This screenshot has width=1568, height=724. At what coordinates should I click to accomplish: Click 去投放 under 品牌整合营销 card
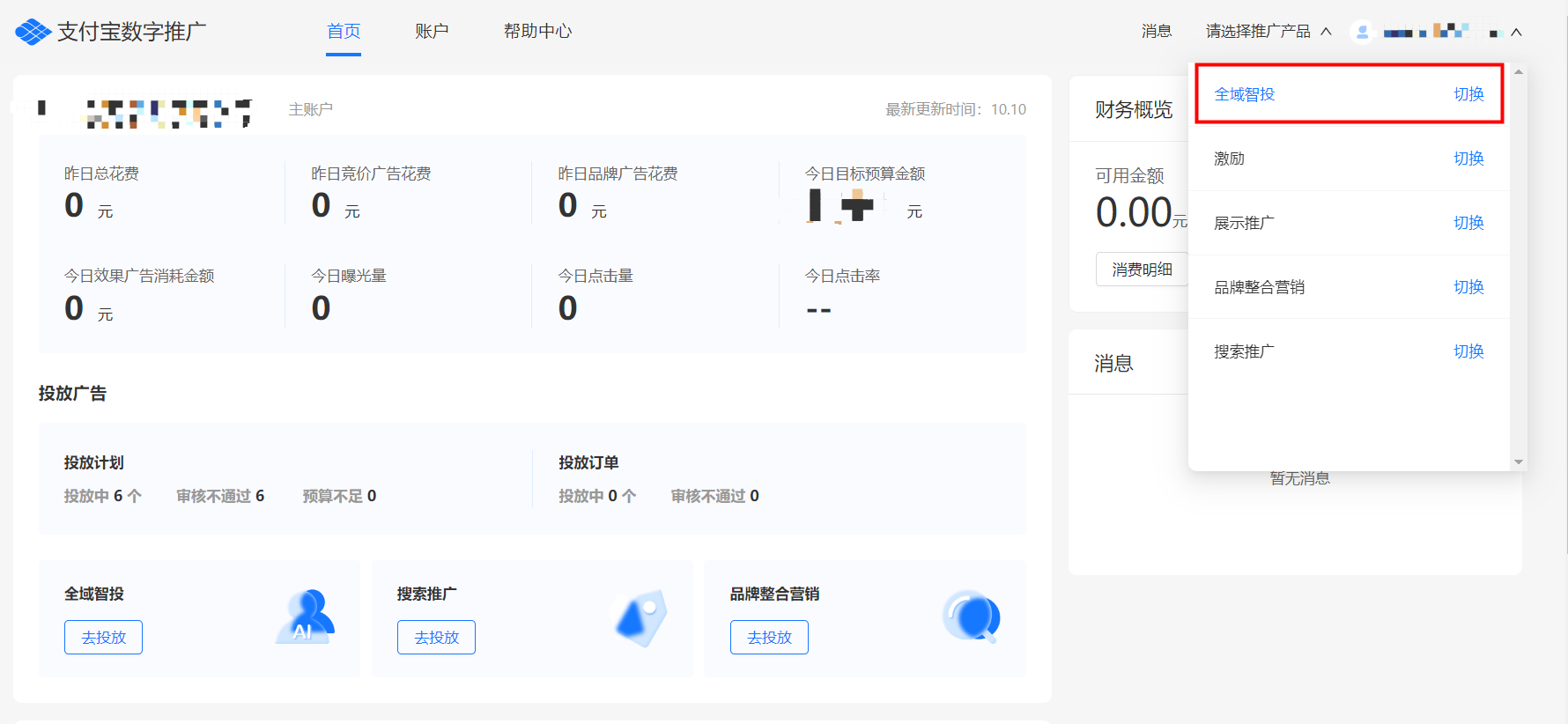[x=769, y=638]
